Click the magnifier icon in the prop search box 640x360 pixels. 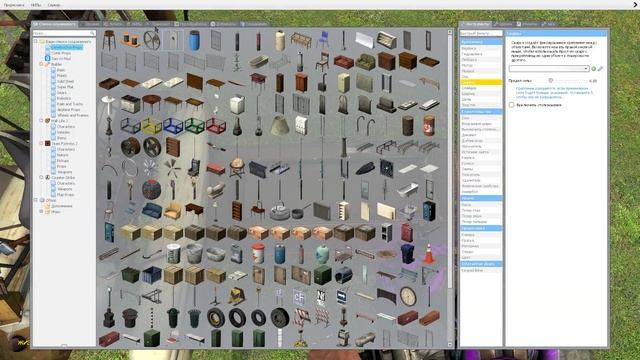click(x=92, y=33)
